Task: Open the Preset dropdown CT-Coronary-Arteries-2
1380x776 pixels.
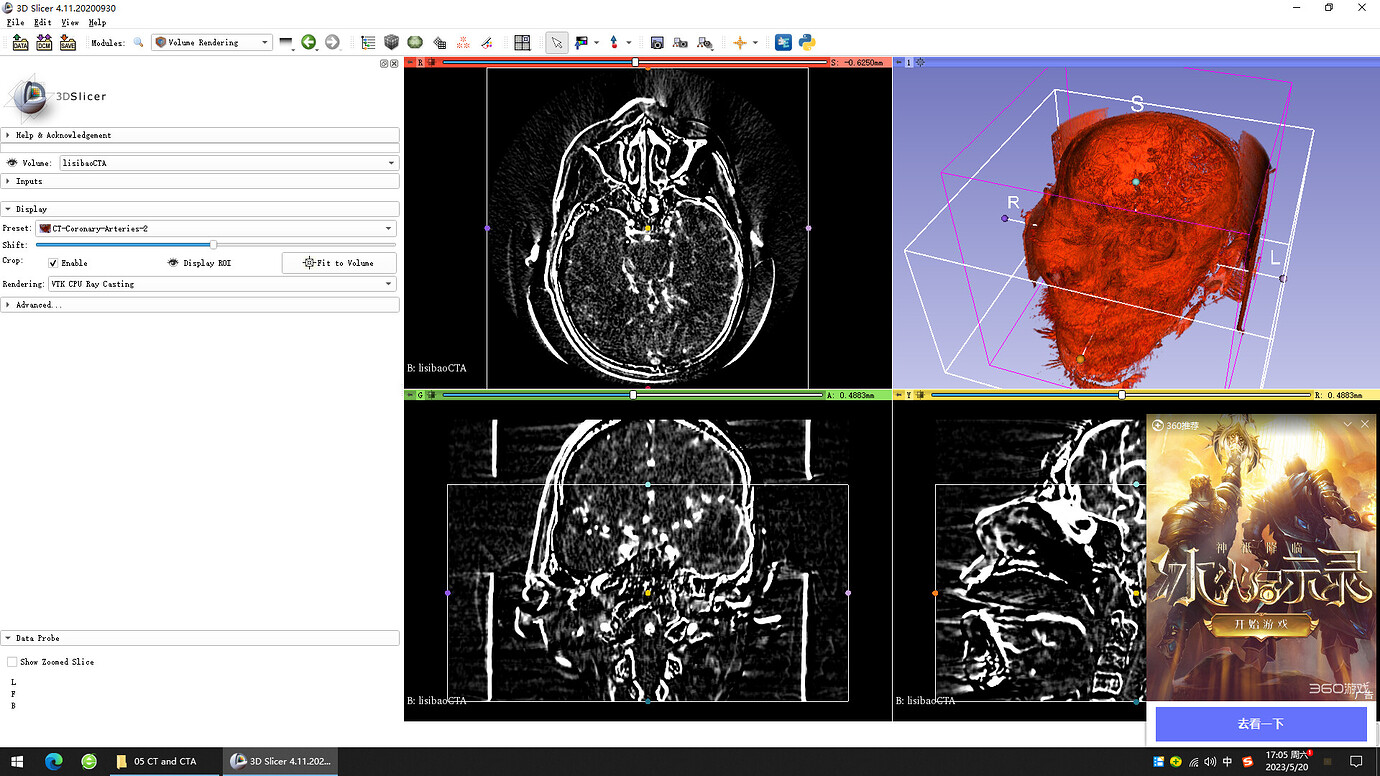Action: [217, 229]
